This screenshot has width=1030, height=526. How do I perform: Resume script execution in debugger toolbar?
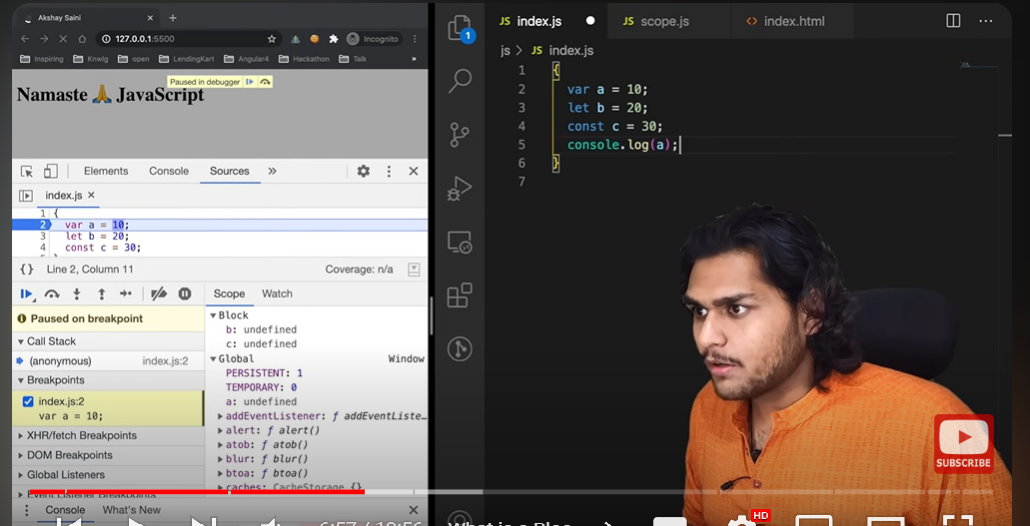[27, 294]
